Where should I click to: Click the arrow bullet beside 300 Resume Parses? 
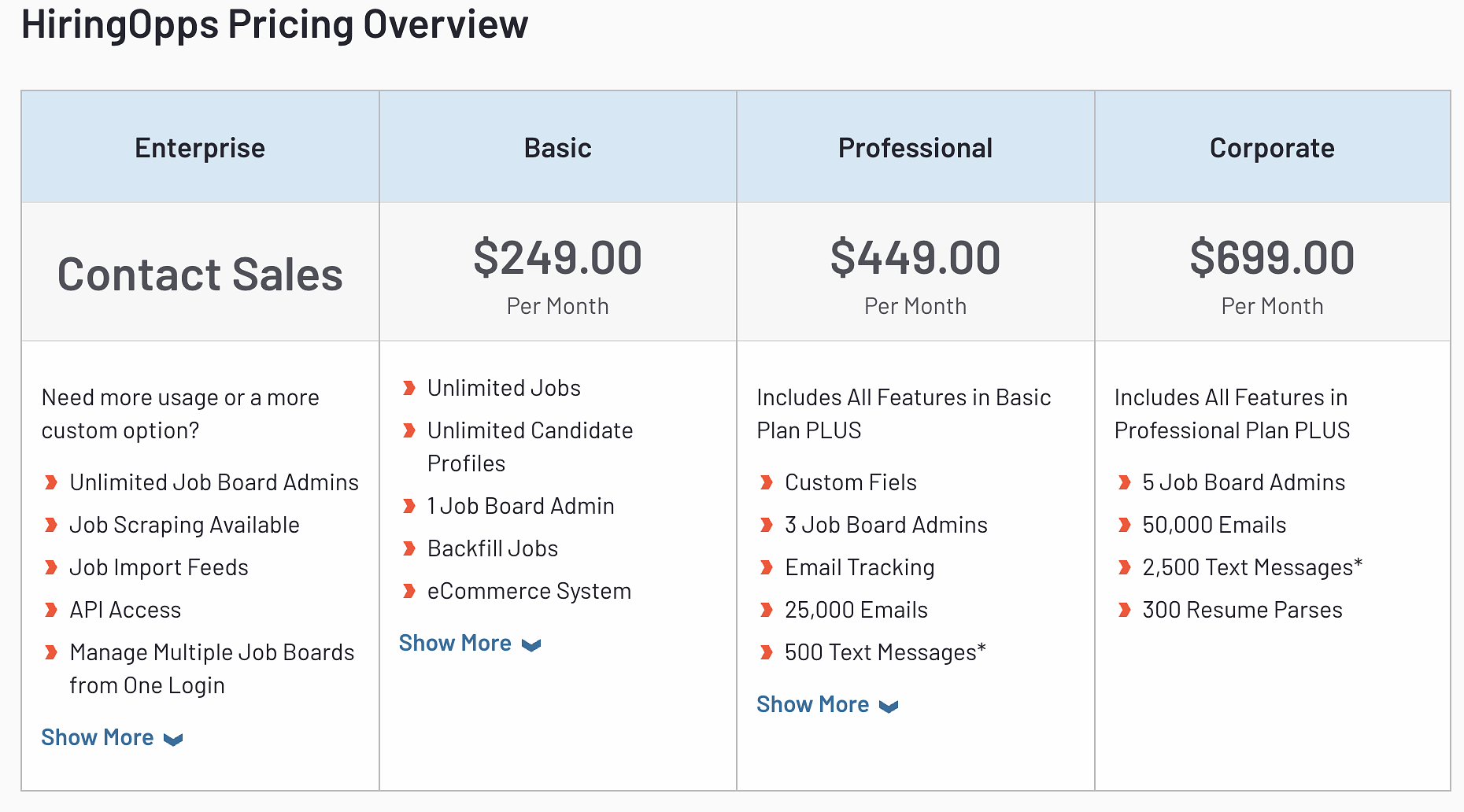click(x=1125, y=610)
